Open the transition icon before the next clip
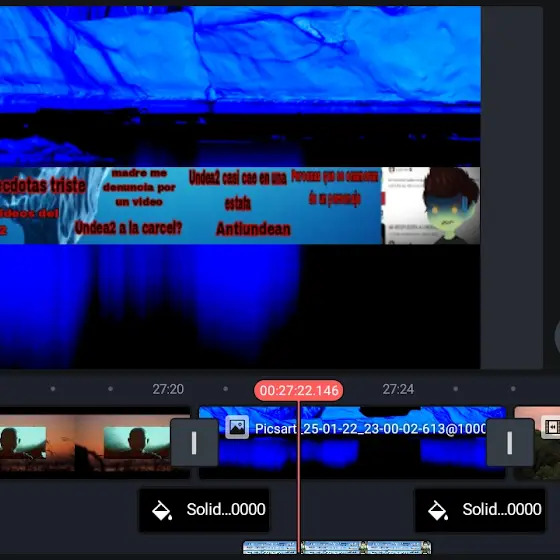560x560 pixels. point(551,426)
